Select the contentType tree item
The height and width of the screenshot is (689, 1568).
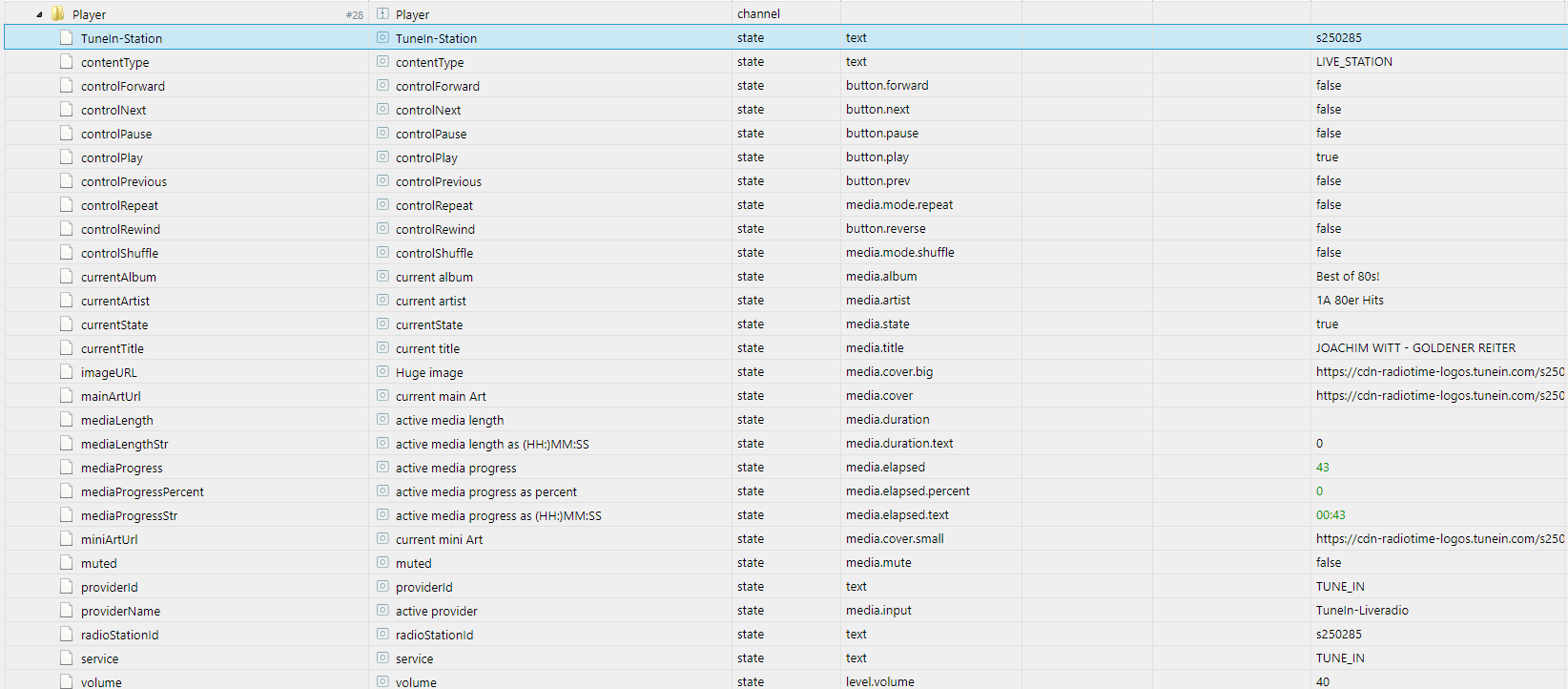(x=114, y=62)
